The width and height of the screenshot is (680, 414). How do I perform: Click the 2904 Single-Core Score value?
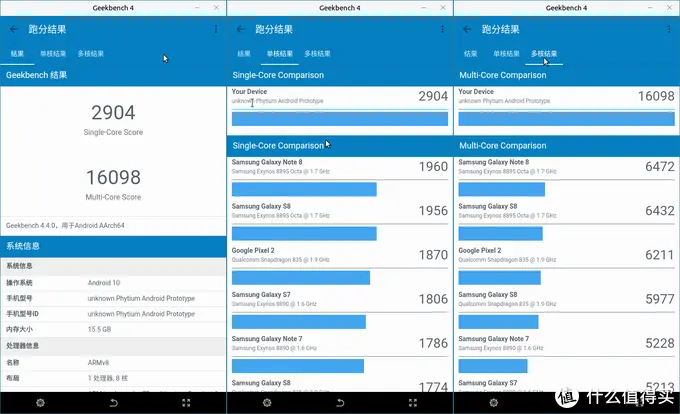[x=113, y=113]
